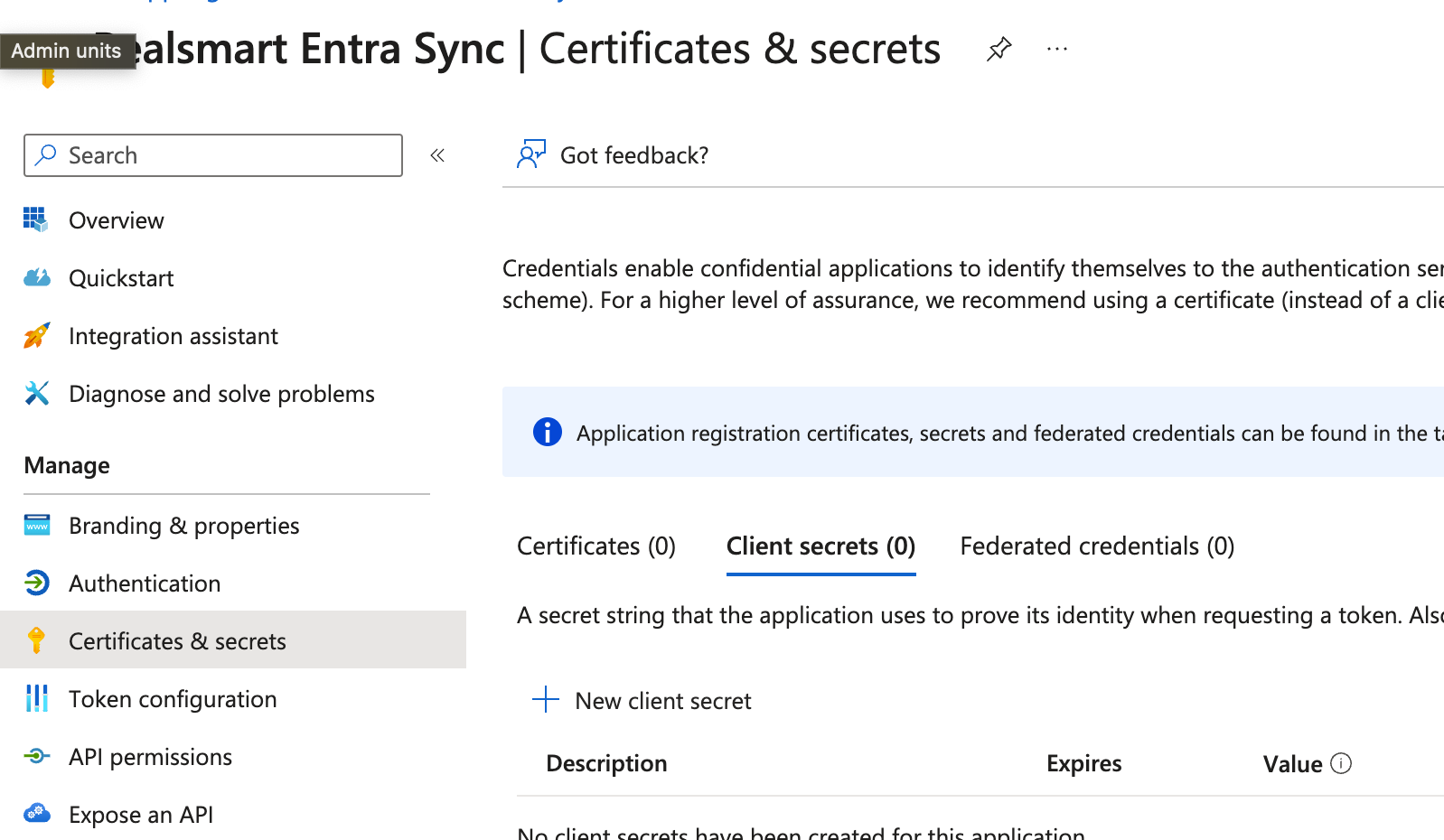Pin the Certificates & secrets page
This screenshot has width=1444, height=840.
(x=999, y=49)
